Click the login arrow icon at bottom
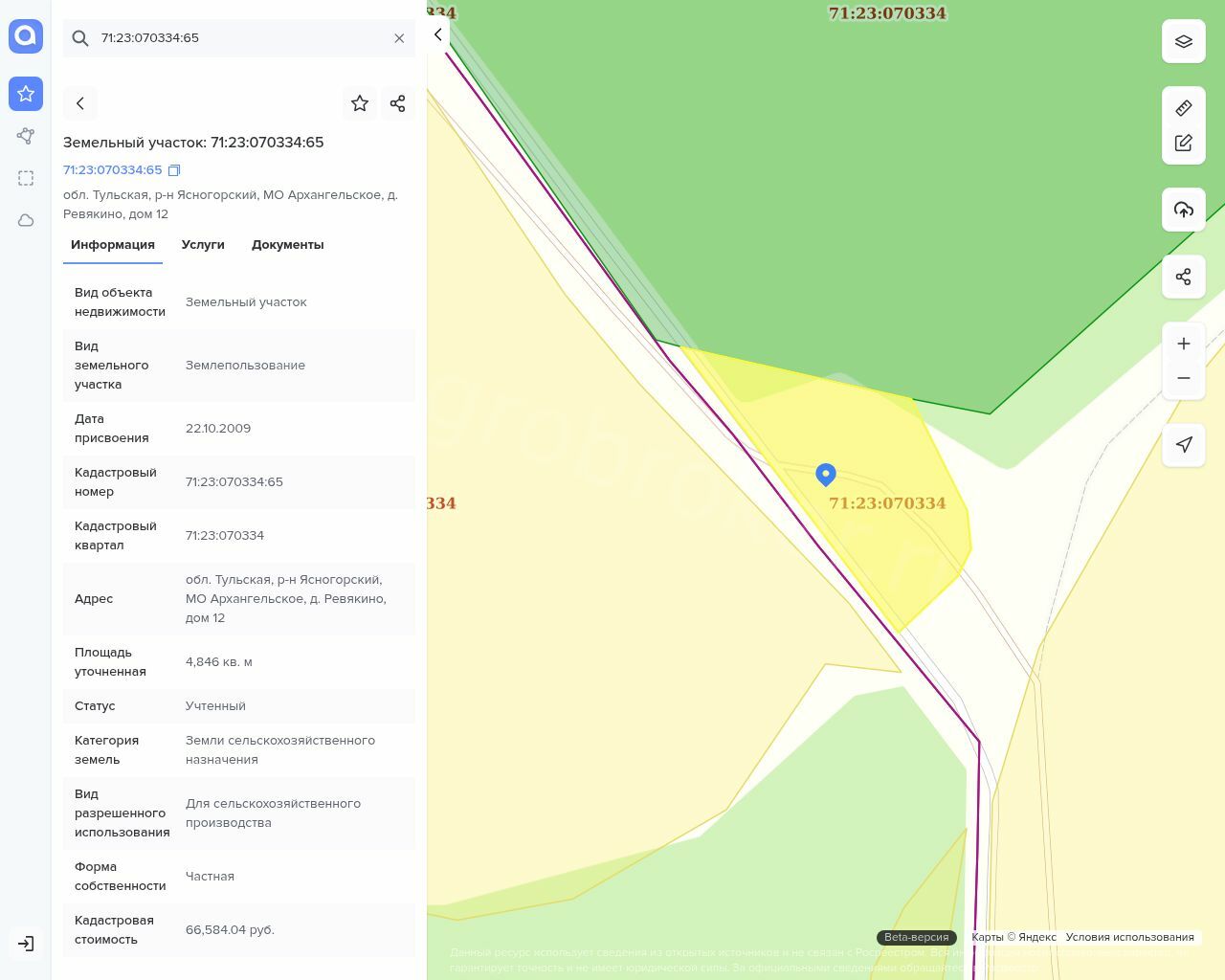 pos(26,944)
